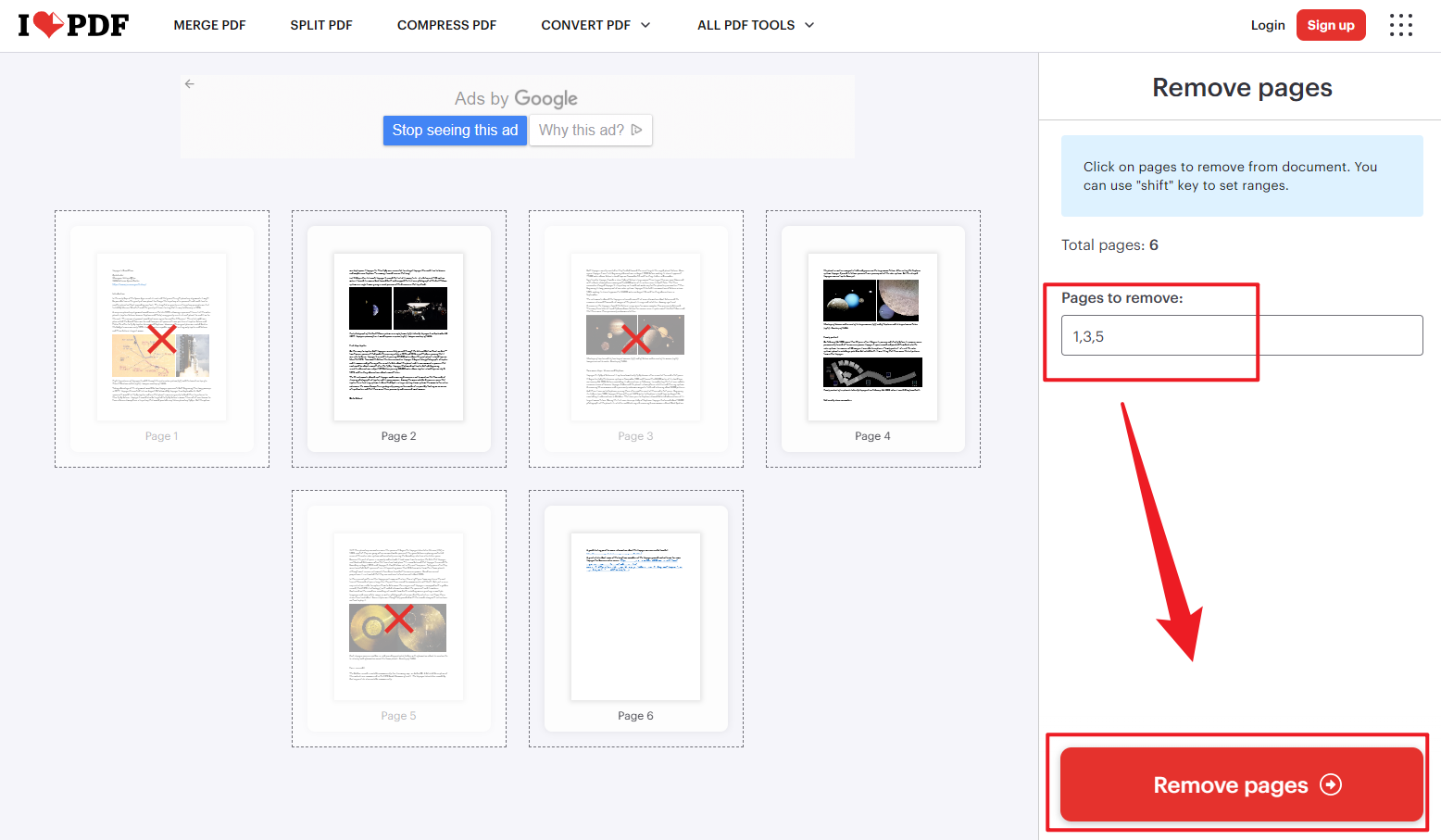The image size is (1441, 840).
Task: Open the COMPRESS PDF tool
Action: click(x=446, y=25)
